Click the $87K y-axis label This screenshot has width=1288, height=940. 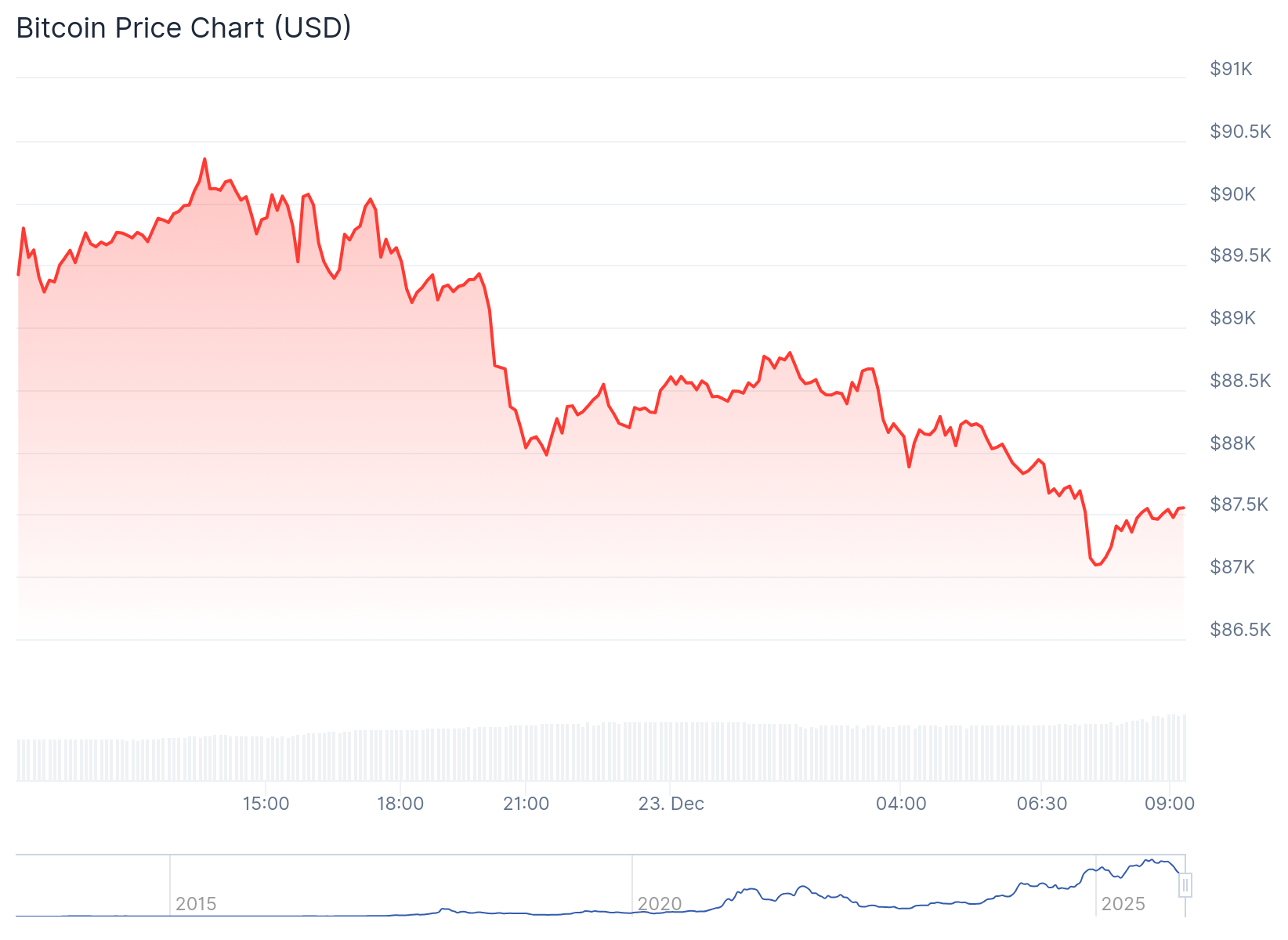click(x=1232, y=567)
